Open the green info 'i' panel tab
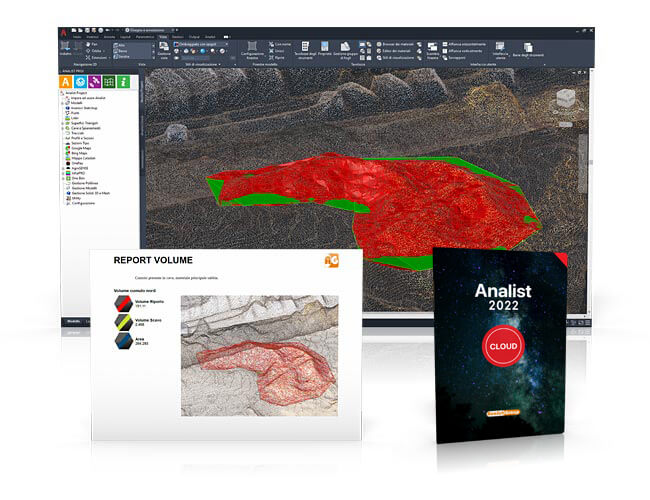The width and height of the screenshot is (650, 500). [124, 81]
